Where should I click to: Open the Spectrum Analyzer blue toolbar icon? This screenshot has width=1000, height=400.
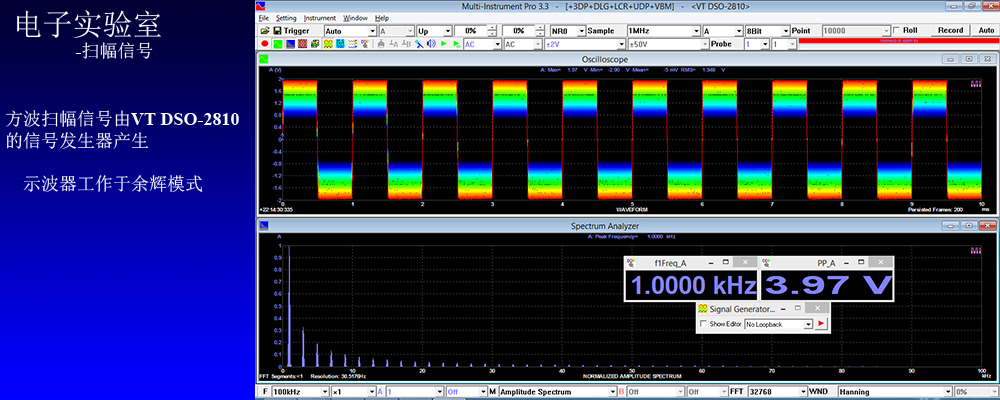[290, 44]
